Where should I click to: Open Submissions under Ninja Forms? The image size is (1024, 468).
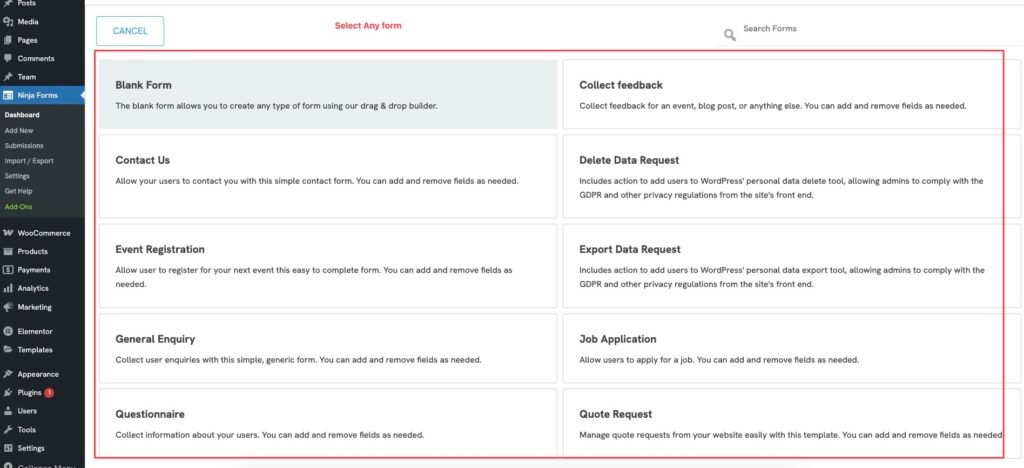pyautogui.click(x=24, y=146)
